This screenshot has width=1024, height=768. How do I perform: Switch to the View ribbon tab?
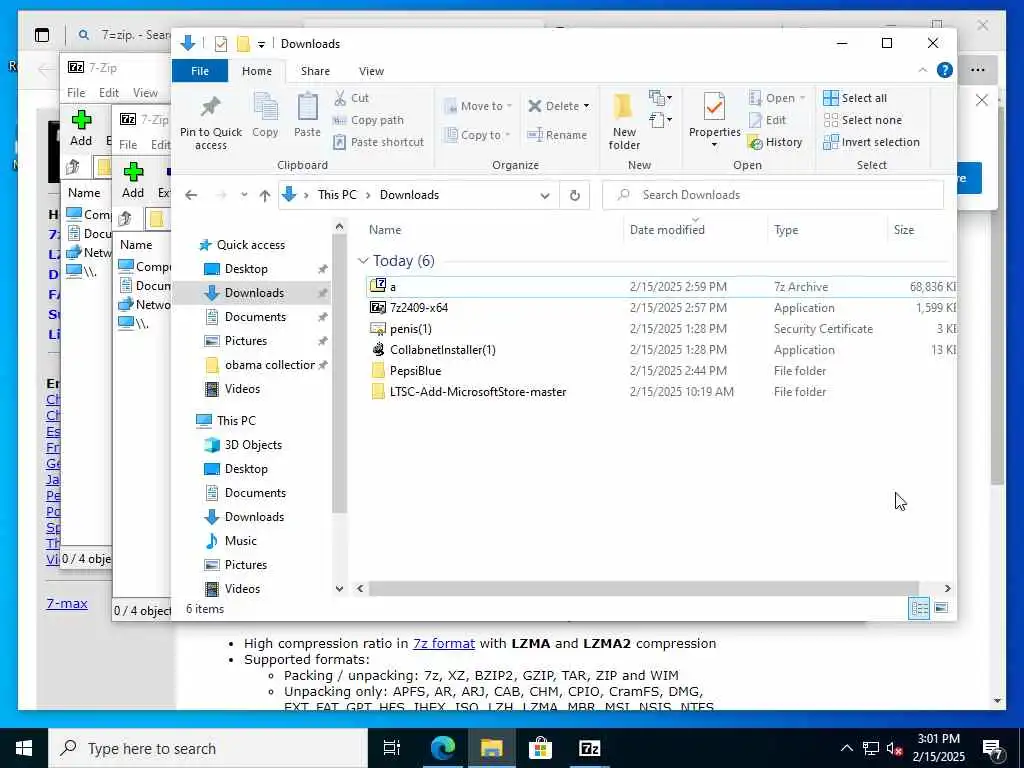point(371,71)
